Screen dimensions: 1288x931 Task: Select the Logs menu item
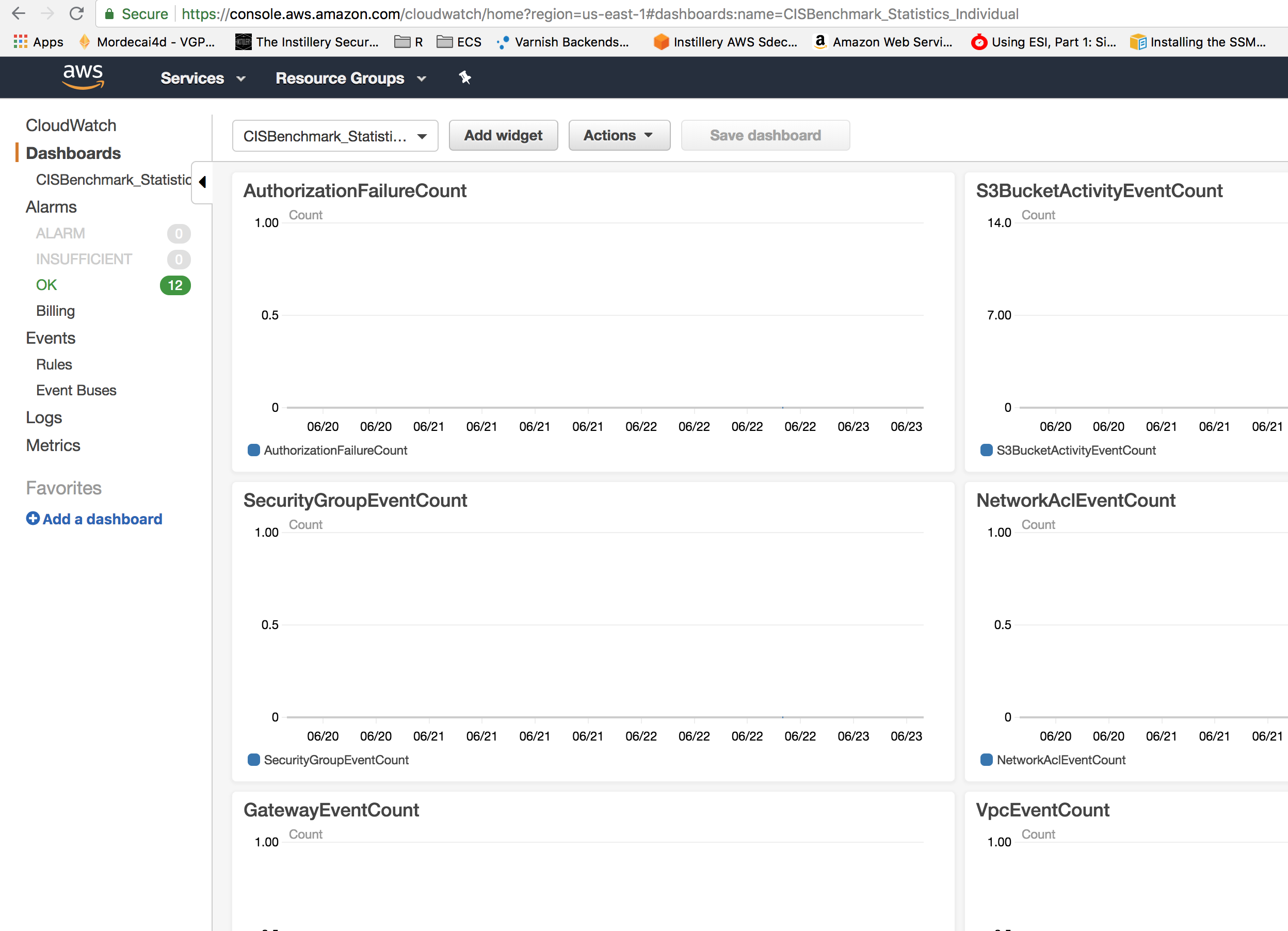click(x=43, y=417)
